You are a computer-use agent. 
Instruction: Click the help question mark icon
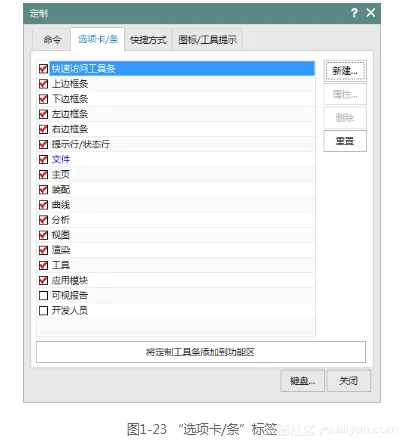(x=354, y=13)
